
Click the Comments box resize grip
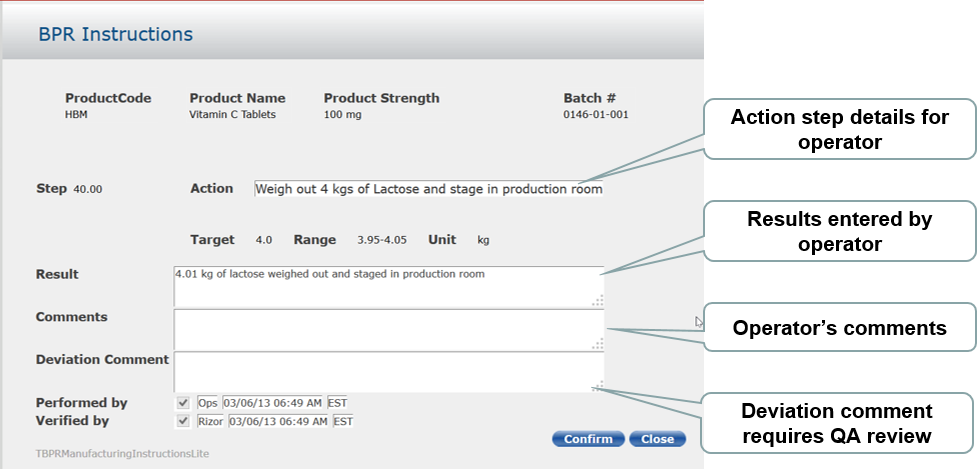[x=598, y=344]
